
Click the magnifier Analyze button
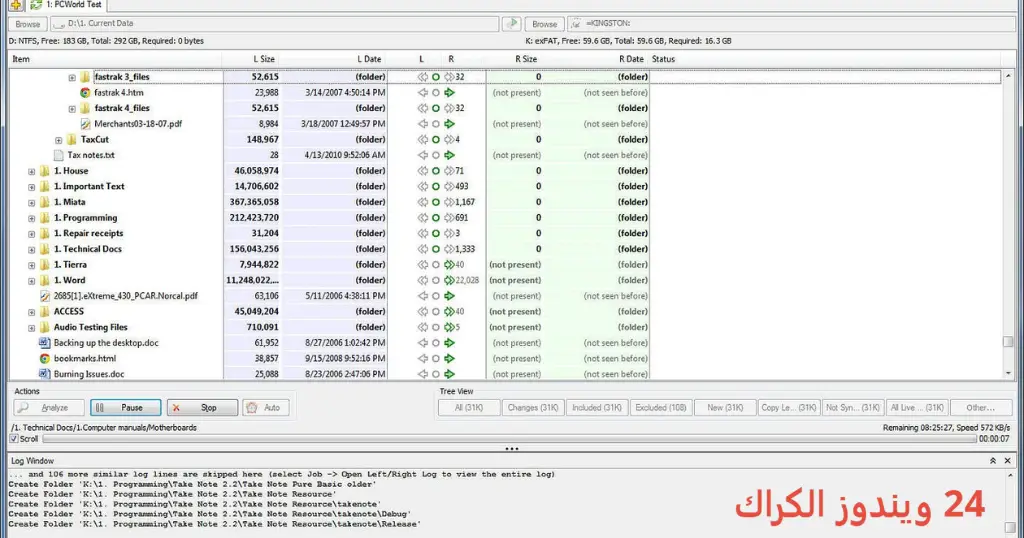click(x=49, y=407)
